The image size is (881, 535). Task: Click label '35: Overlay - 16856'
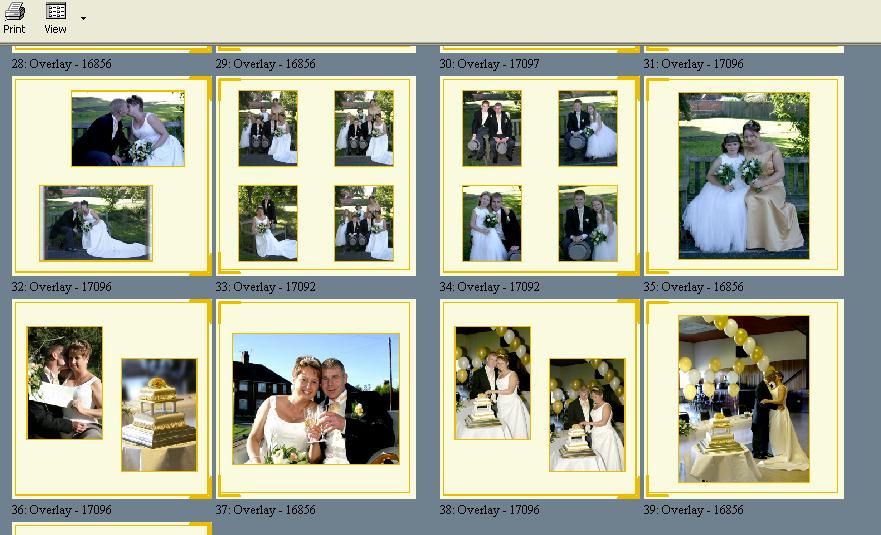(693, 287)
